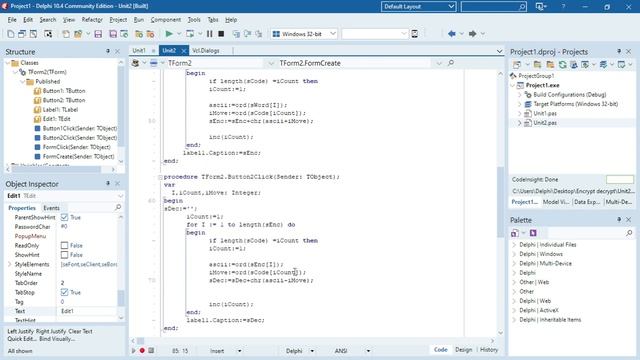Switch to the Design view tab
The image size is (640, 360).
click(464, 350)
